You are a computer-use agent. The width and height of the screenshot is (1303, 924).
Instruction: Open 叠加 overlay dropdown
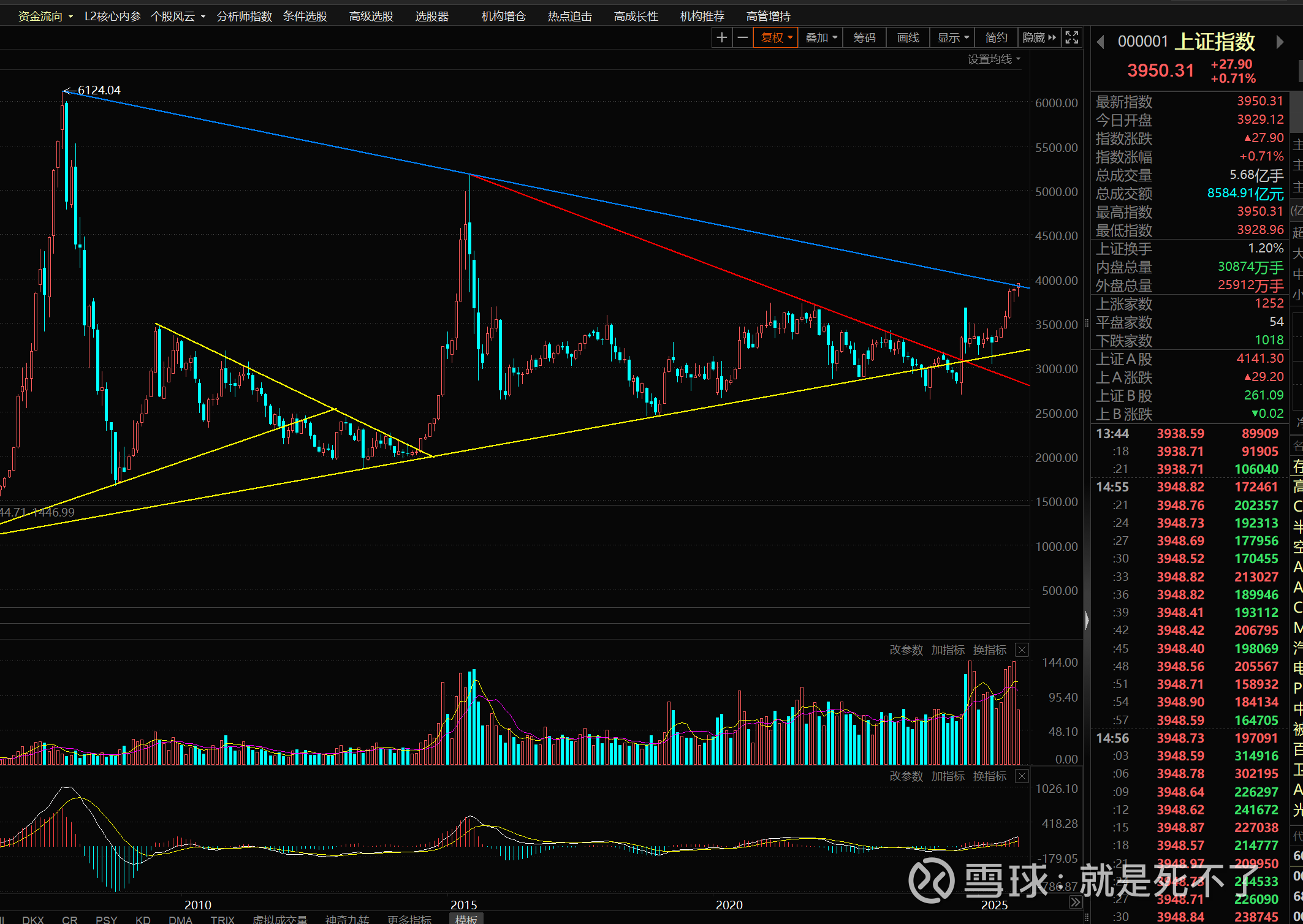click(x=821, y=38)
